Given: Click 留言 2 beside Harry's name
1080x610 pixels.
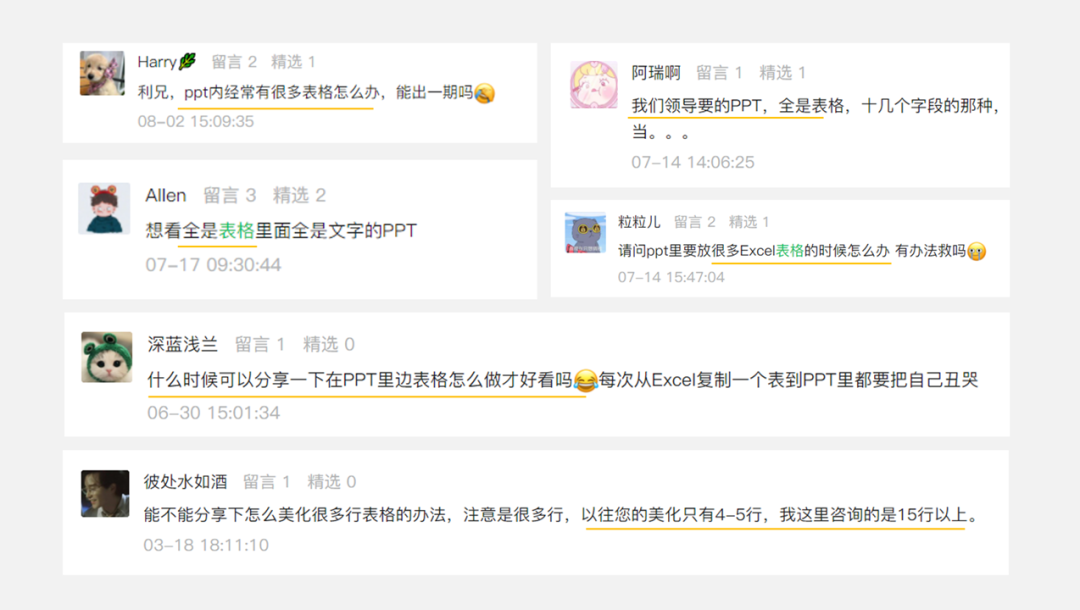Looking at the screenshot, I should [234, 62].
